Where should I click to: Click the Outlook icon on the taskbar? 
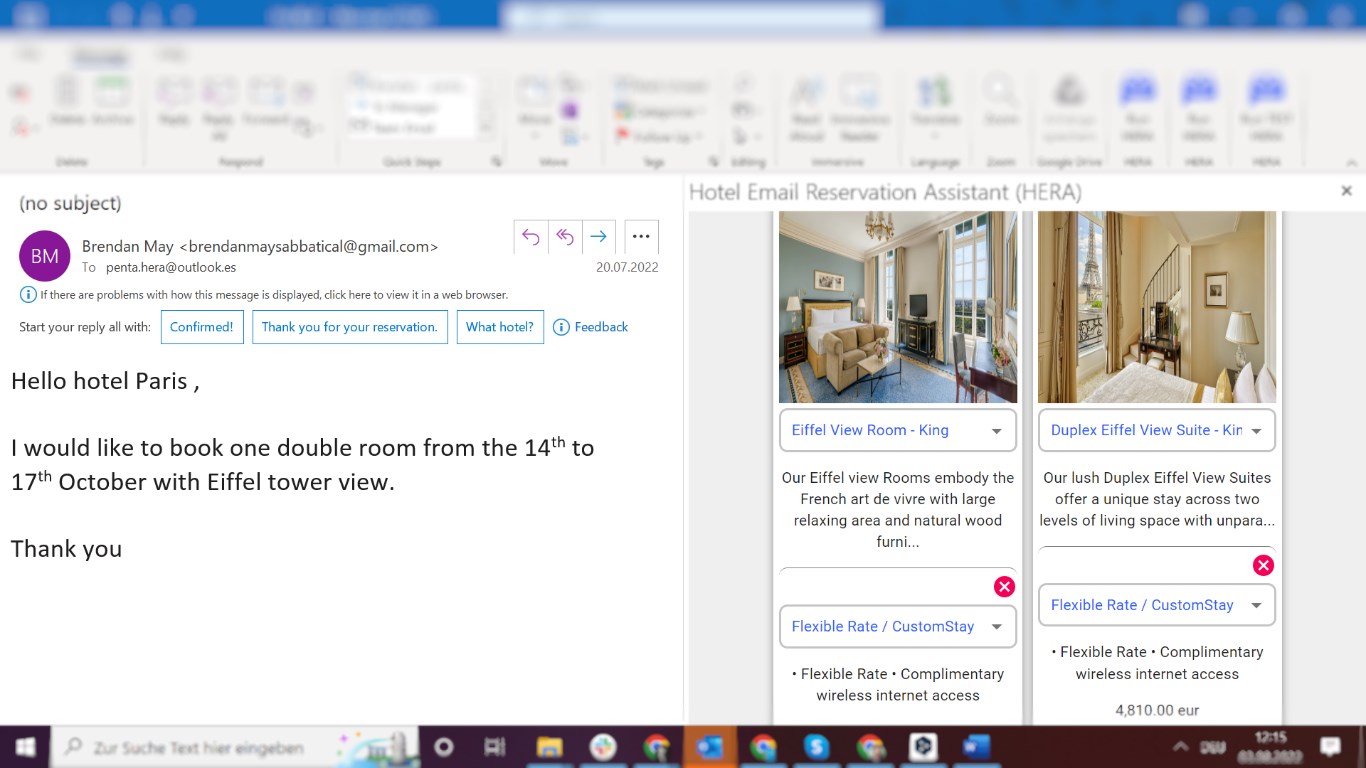point(709,747)
